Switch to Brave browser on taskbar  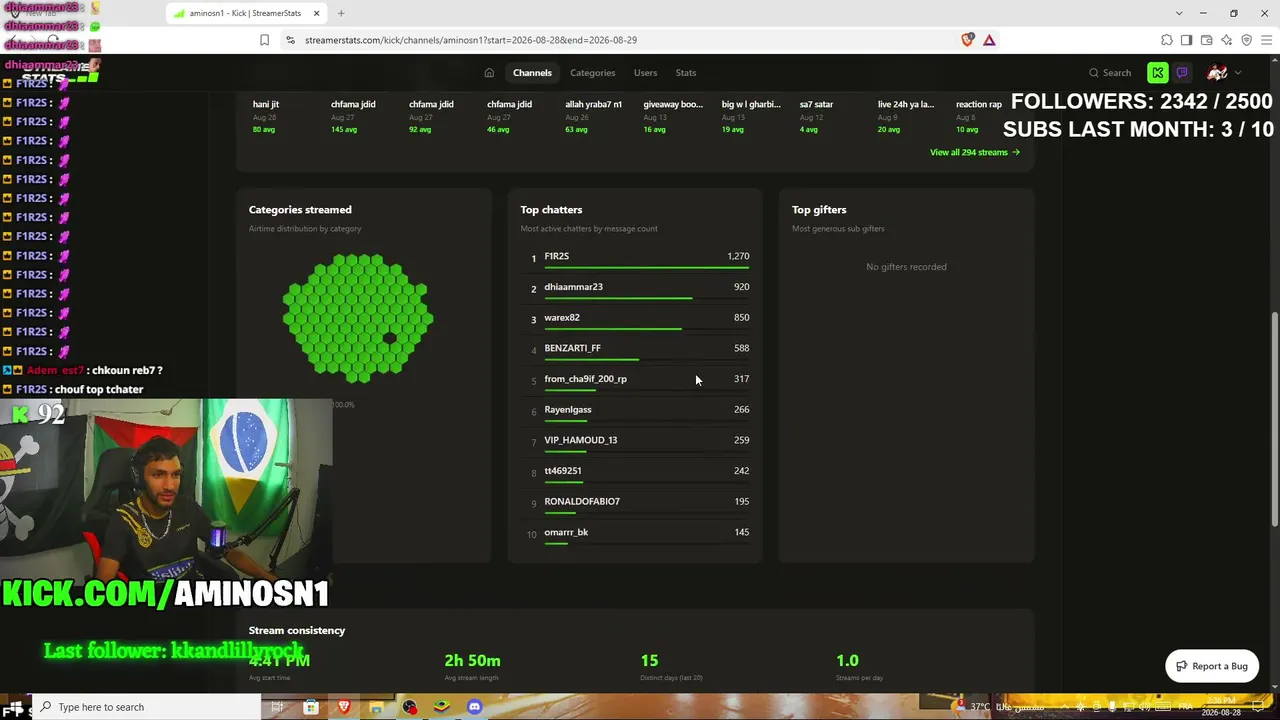[344, 707]
